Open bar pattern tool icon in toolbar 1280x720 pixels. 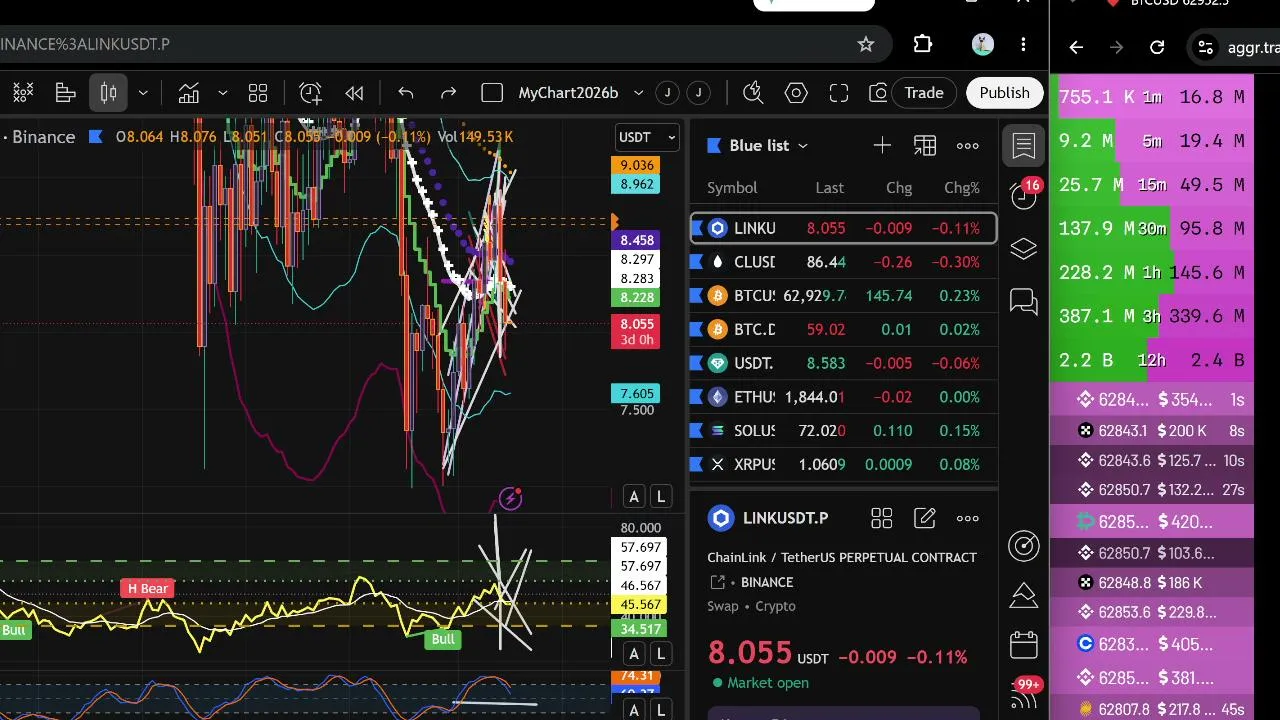[x=66, y=93]
